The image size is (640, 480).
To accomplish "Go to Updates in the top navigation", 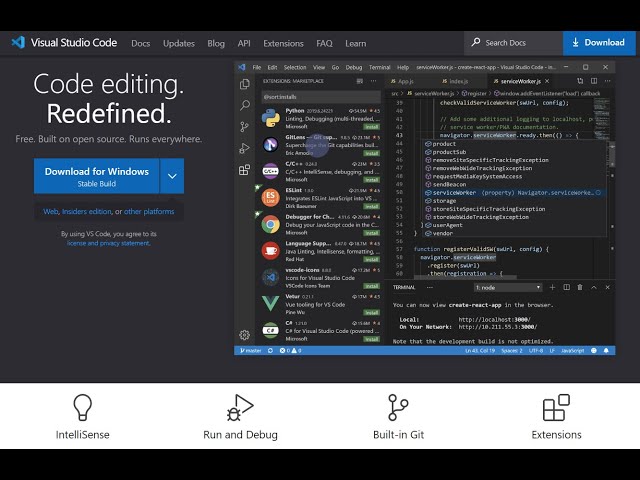I will [179, 43].
